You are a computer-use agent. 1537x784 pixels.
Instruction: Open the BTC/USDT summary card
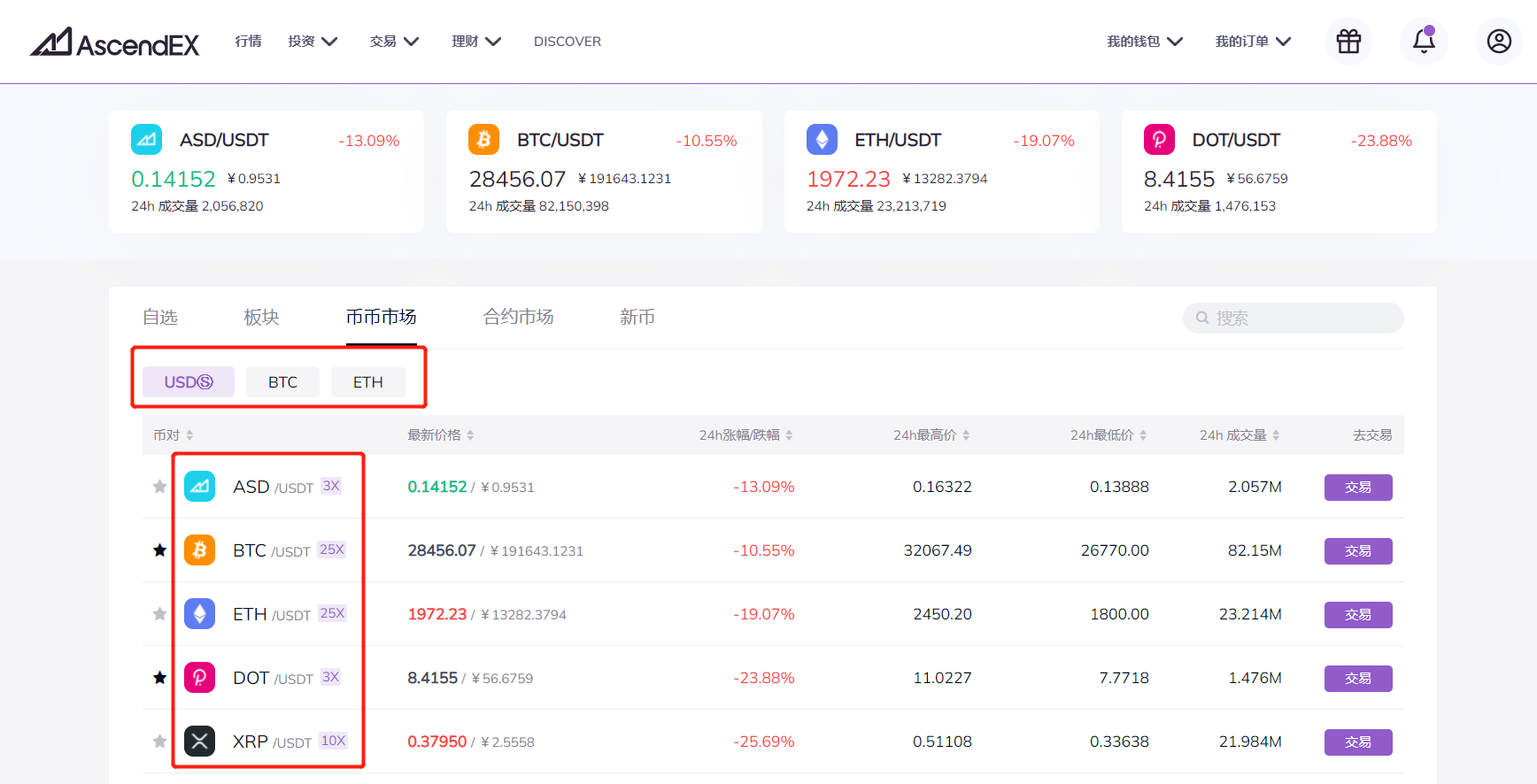coord(604,172)
